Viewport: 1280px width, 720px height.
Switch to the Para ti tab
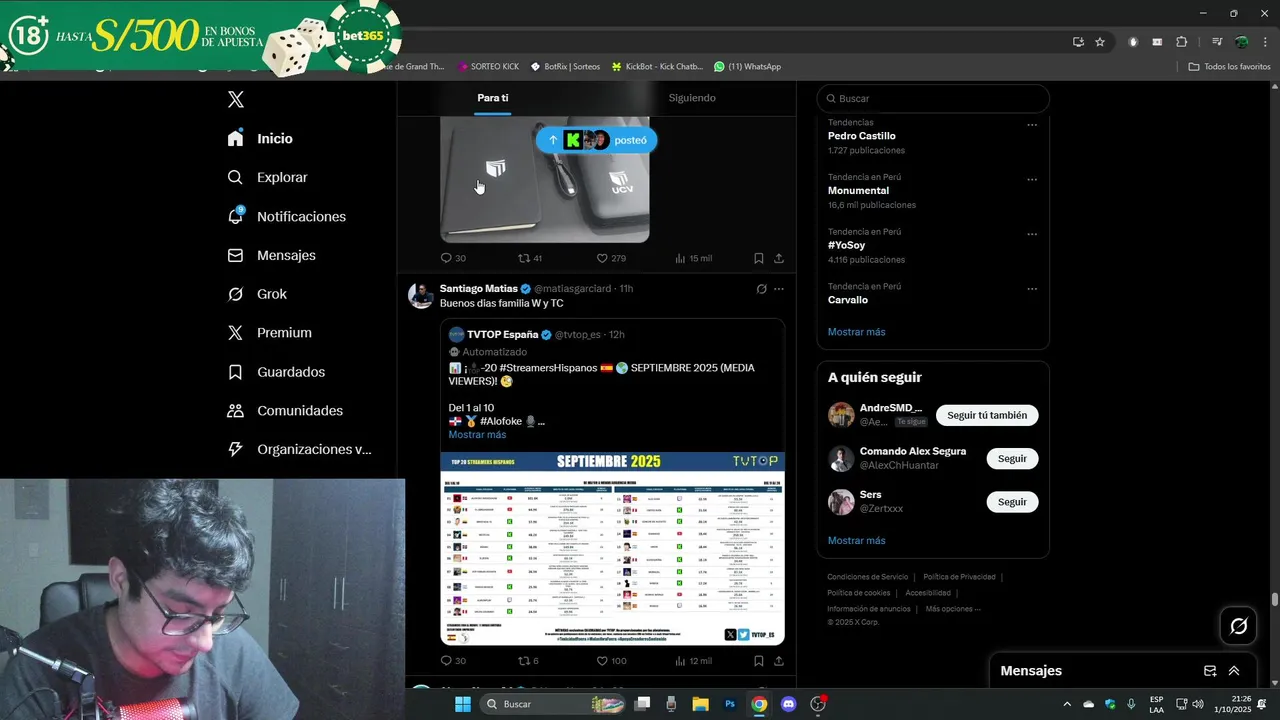coord(492,98)
